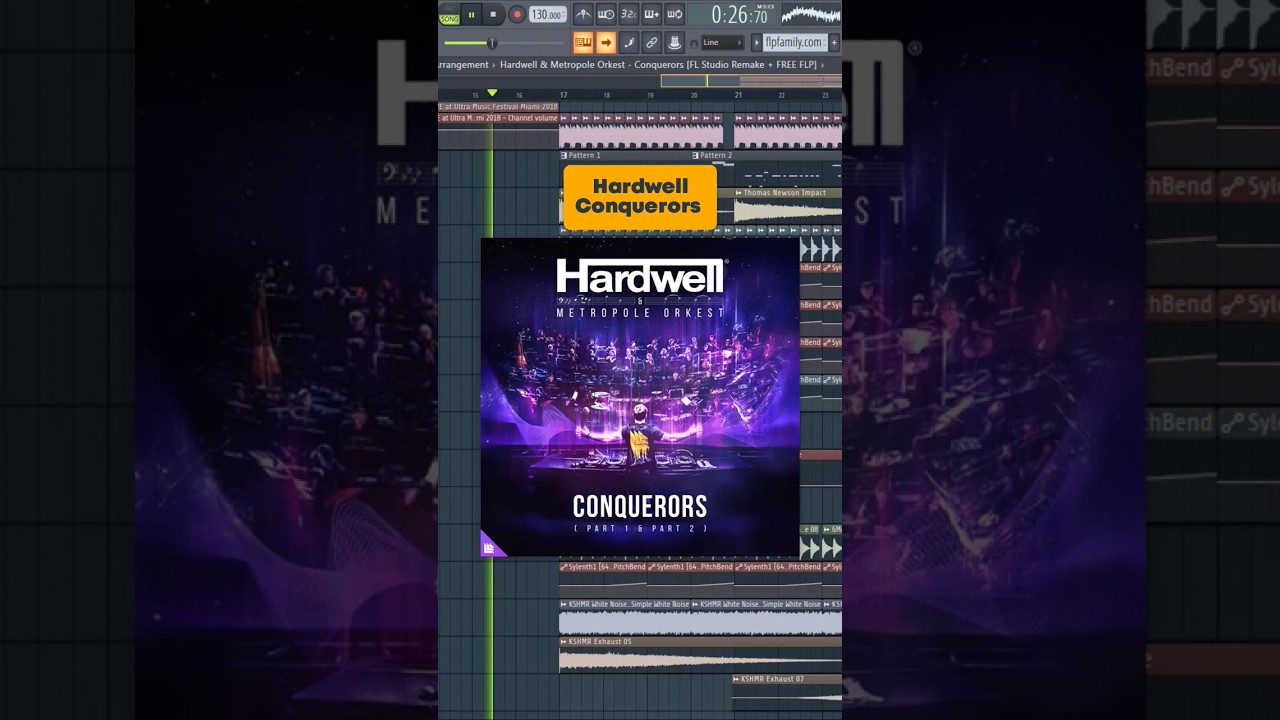Screen dimensions: 1280x720
Task: Click the main green slider knob
Action: [x=492, y=43]
